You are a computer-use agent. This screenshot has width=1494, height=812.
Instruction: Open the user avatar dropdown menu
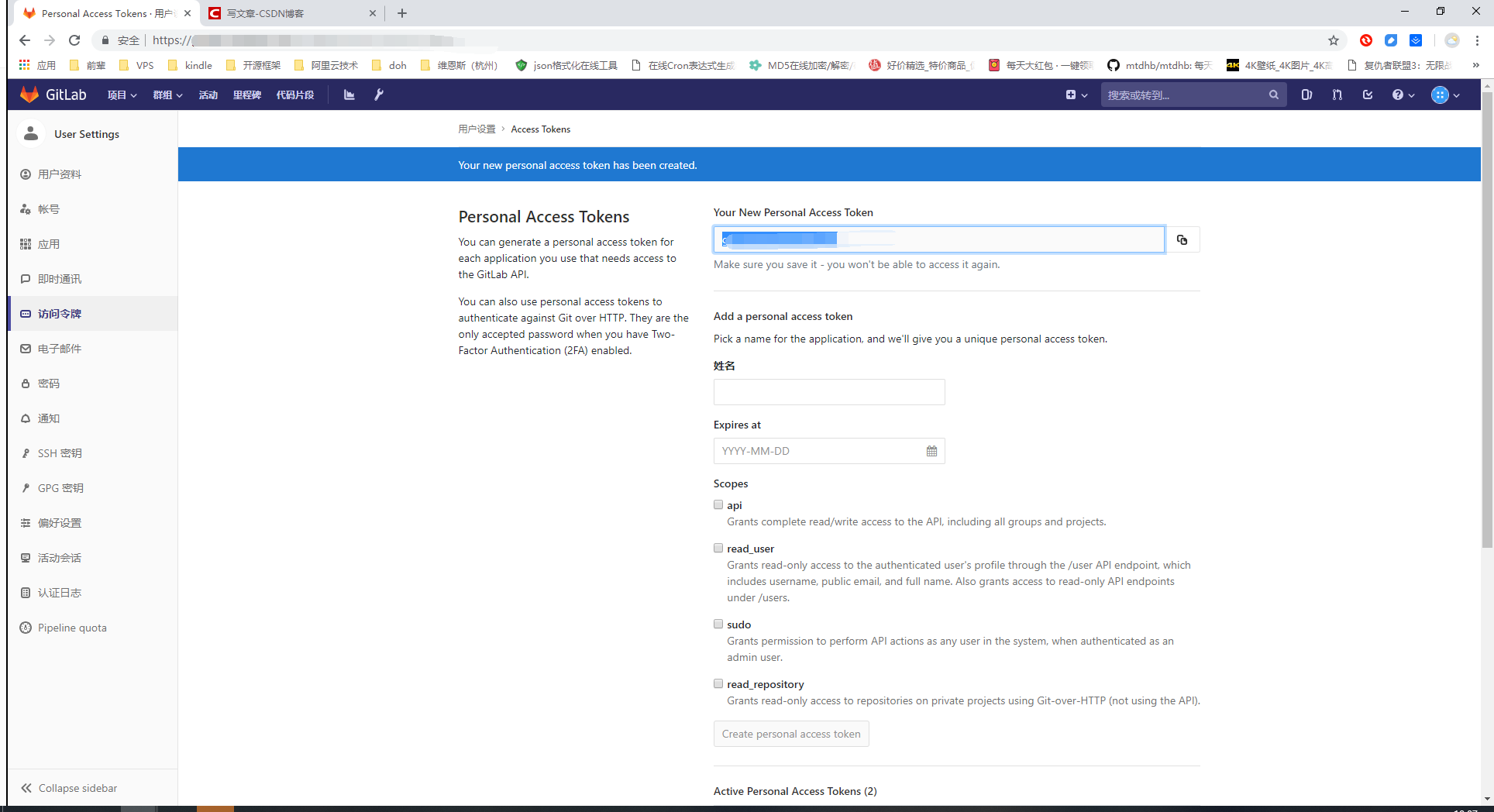[x=1446, y=95]
